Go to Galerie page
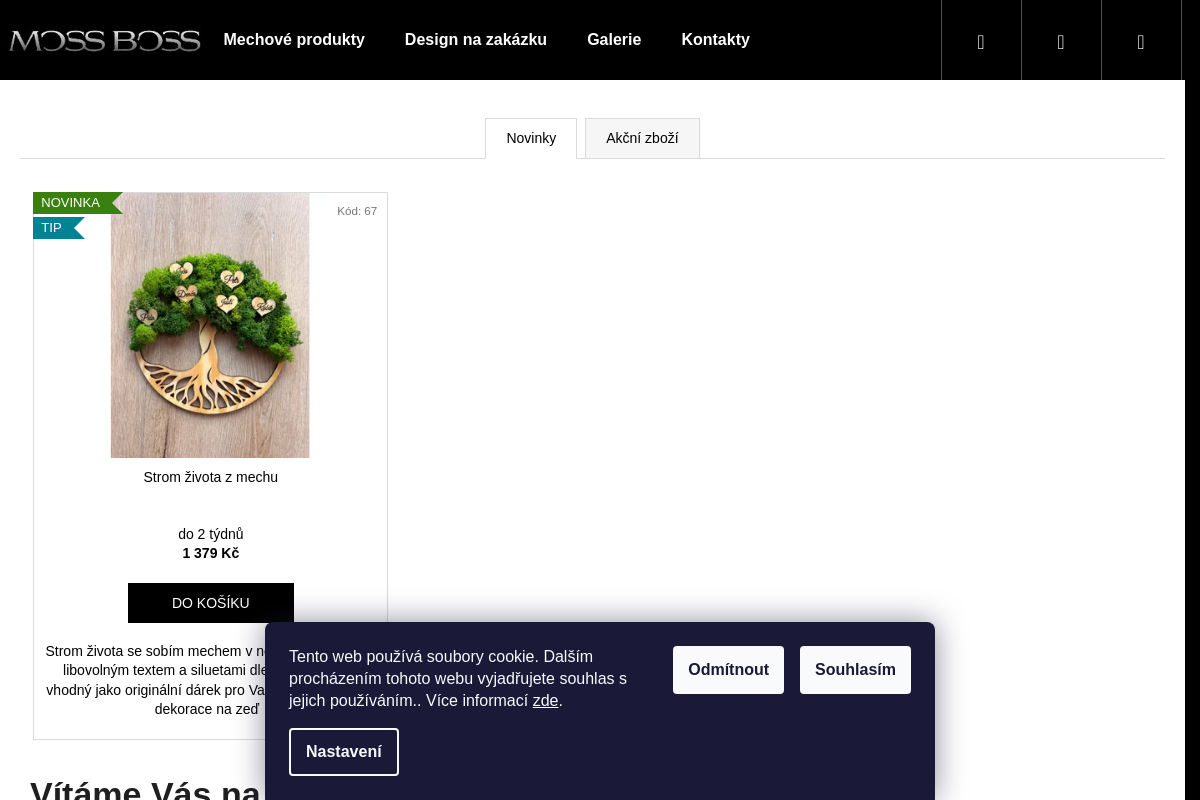Screen dimensions: 1200x800 (614, 40)
